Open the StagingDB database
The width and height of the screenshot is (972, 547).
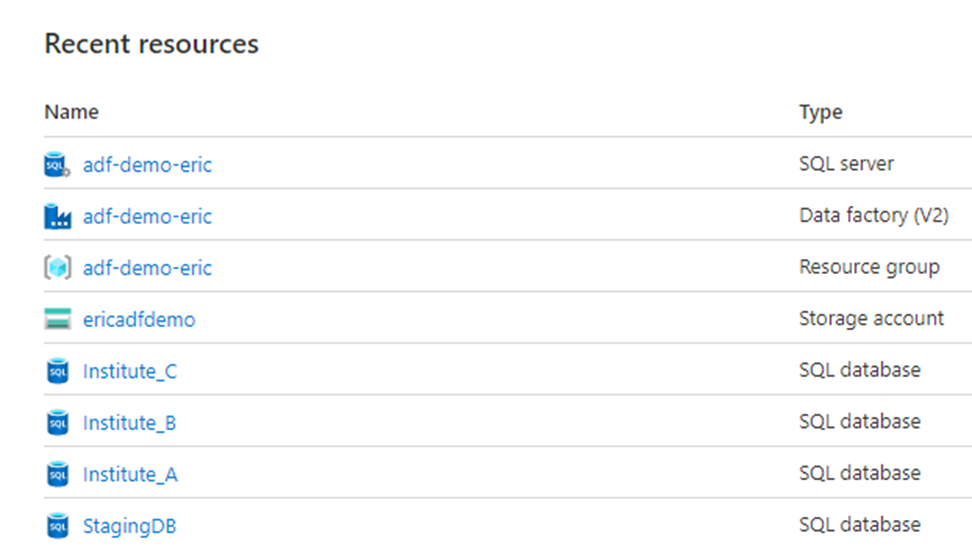(130, 526)
